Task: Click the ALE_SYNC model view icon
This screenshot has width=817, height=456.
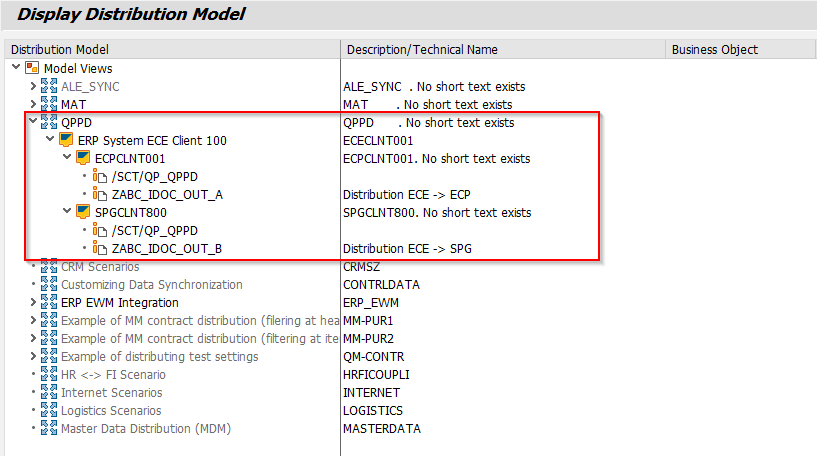Action: 49,86
